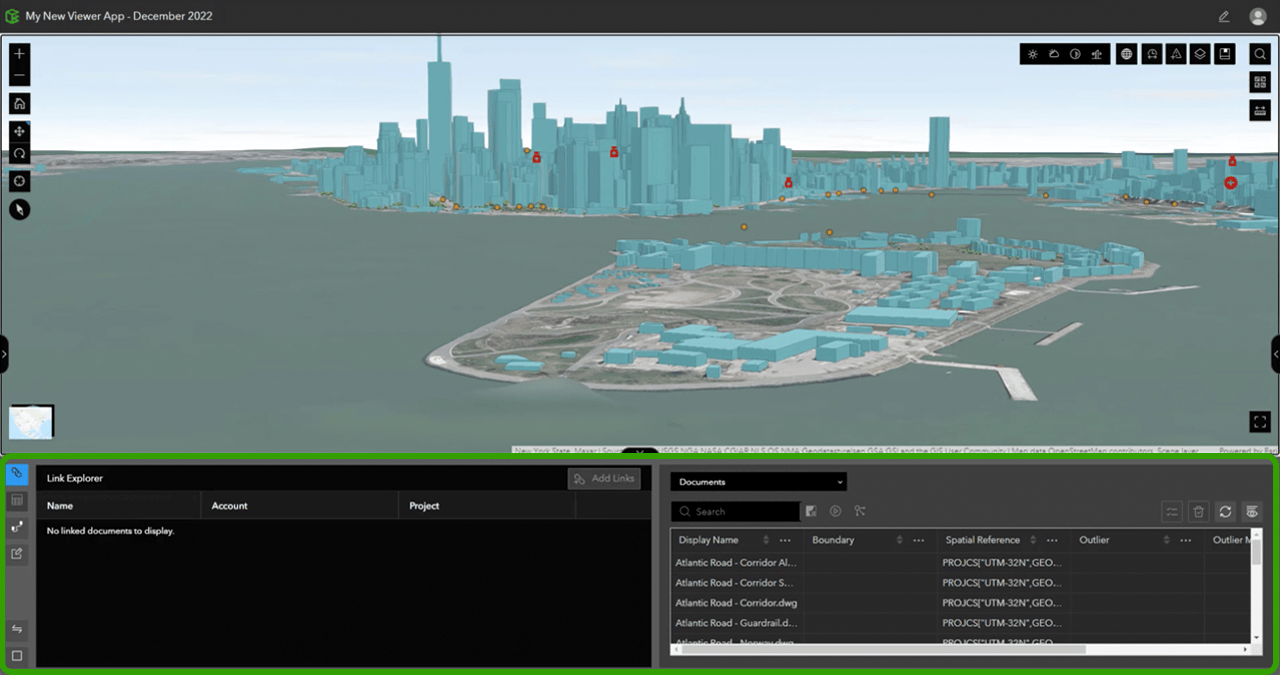1280x675 pixels.
Task: Open the Layers icon in the top toolbar
Action: click(x=1199, y=53)
